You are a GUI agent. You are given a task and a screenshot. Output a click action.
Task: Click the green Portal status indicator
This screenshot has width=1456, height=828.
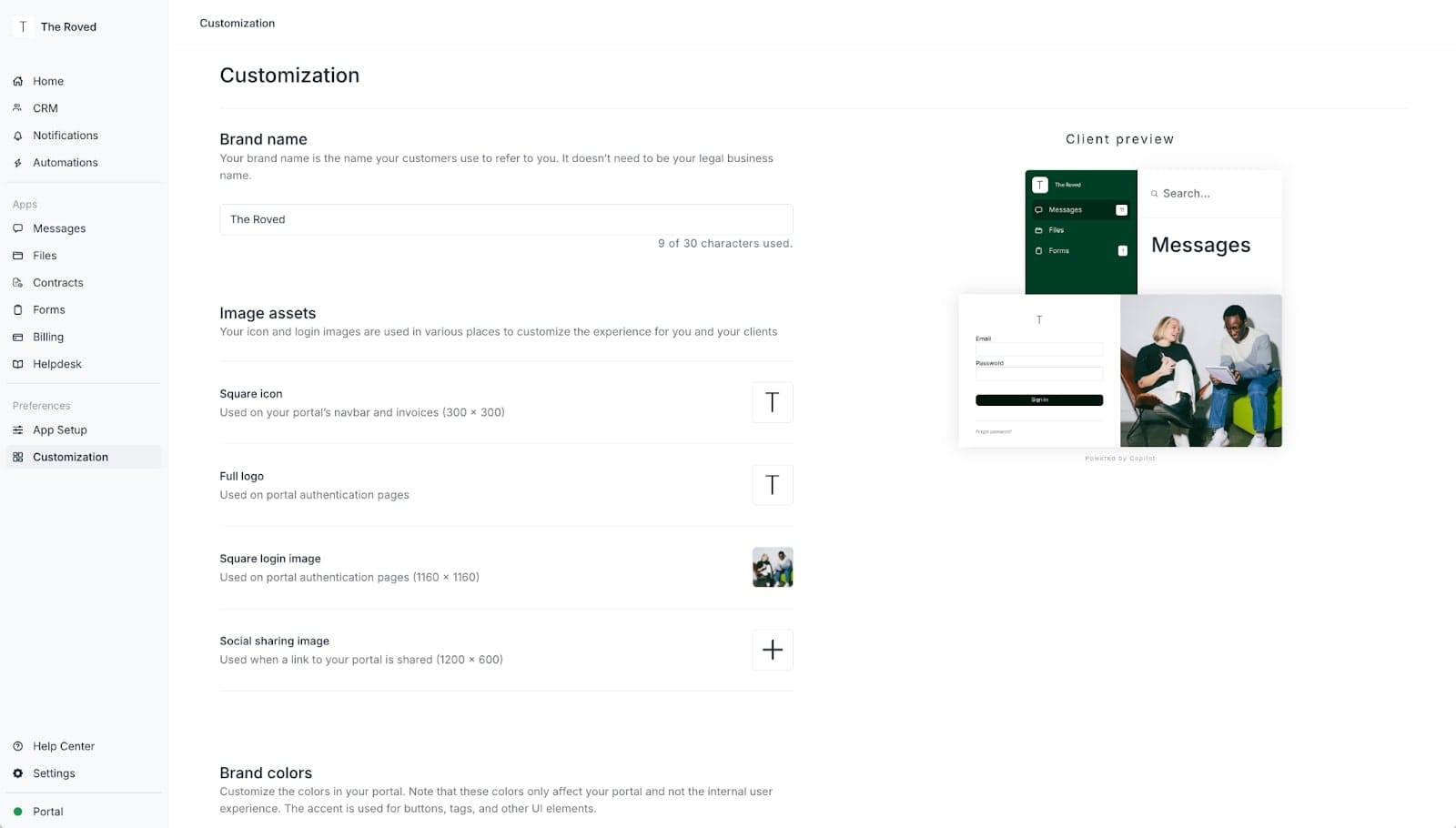(x=18, y=812)
